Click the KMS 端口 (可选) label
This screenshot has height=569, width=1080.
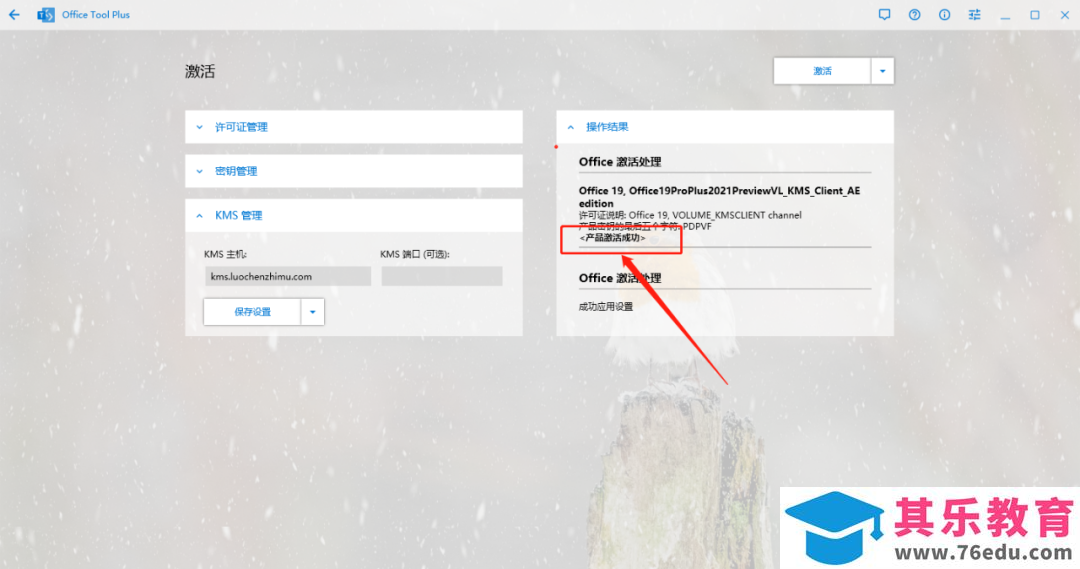pos(415,254)
